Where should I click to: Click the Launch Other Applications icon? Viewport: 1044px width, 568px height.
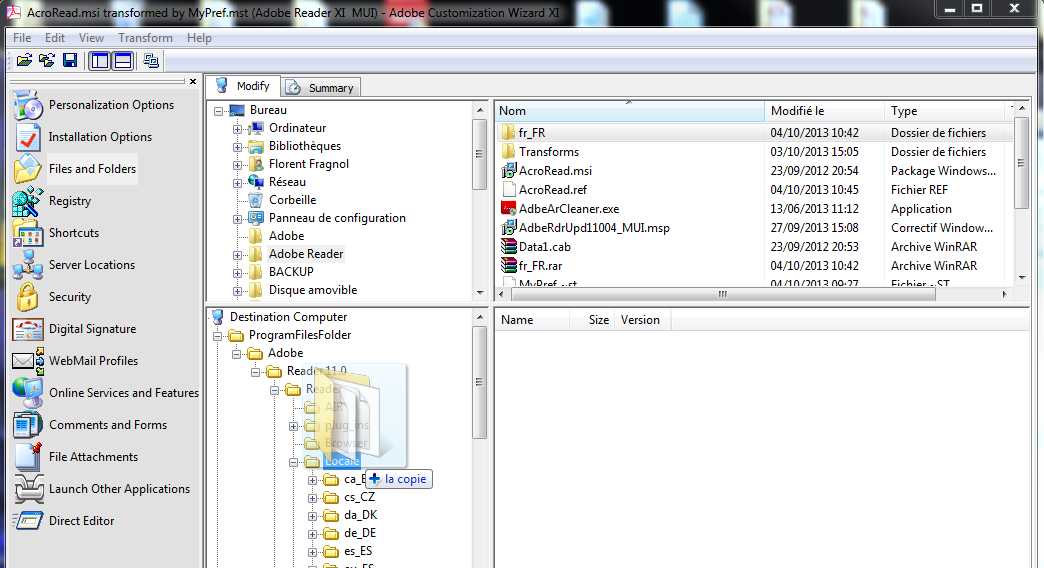pyautogui.click(x=27, y=489)
